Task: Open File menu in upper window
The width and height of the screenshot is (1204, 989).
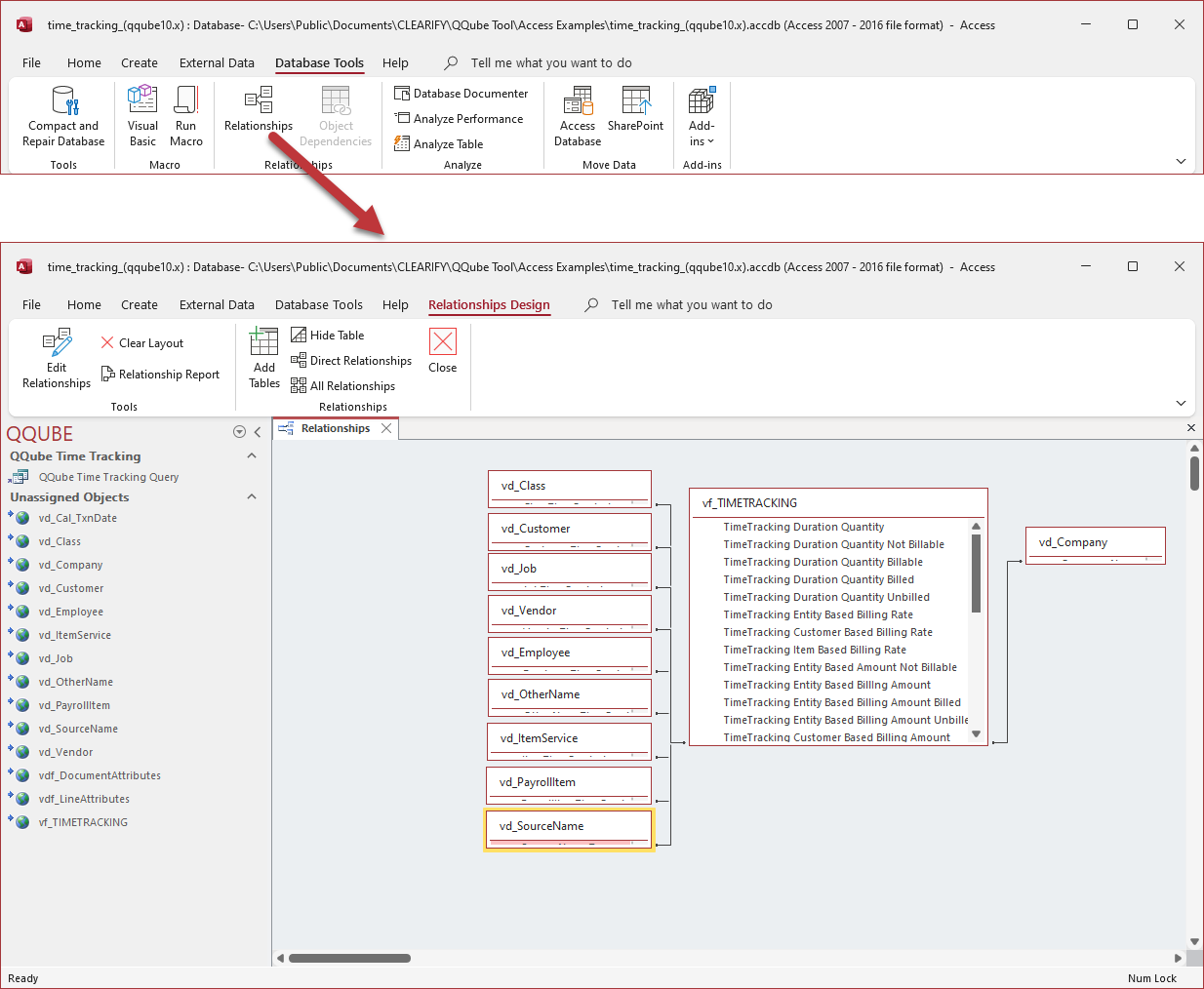Action: click(x=31, y=63)
